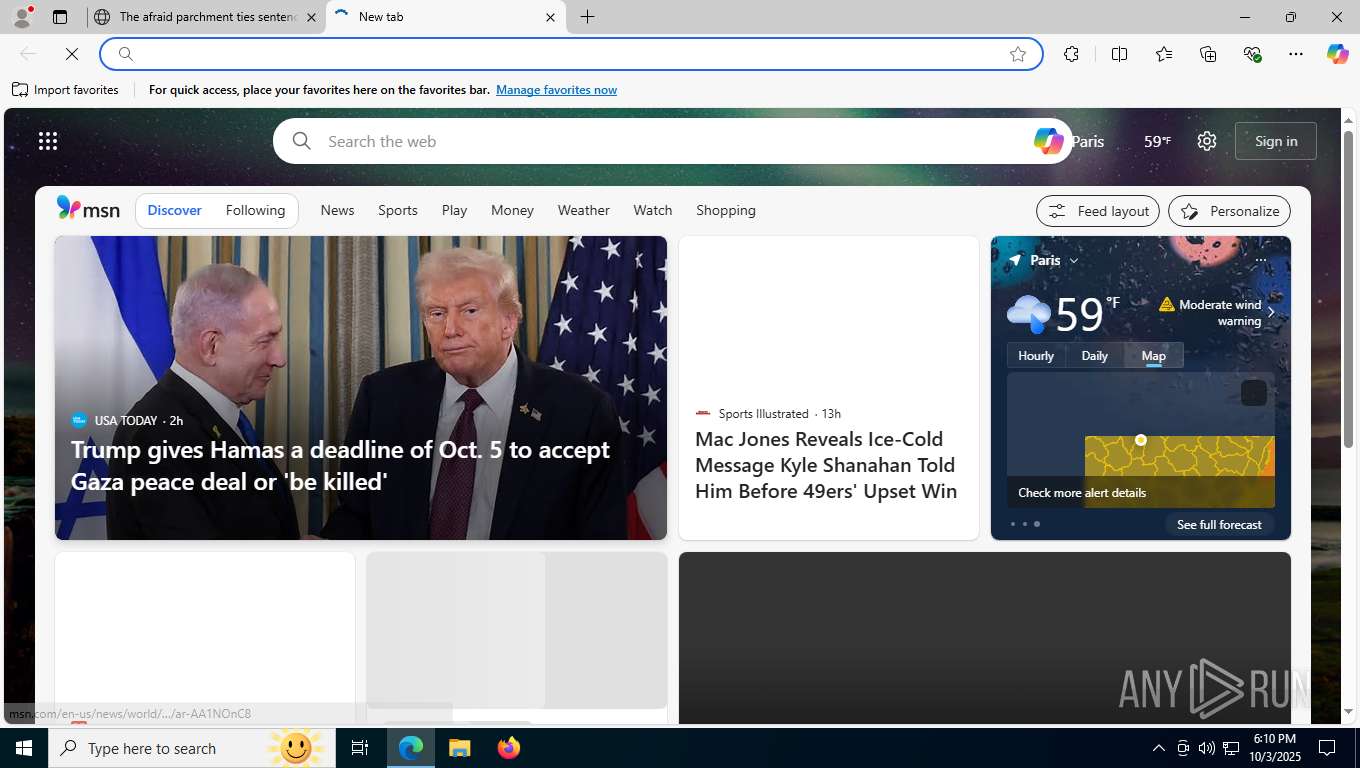Screen dimensions: 1360x768
Task: Open the Watch category
Action: [x=652, y=210]
